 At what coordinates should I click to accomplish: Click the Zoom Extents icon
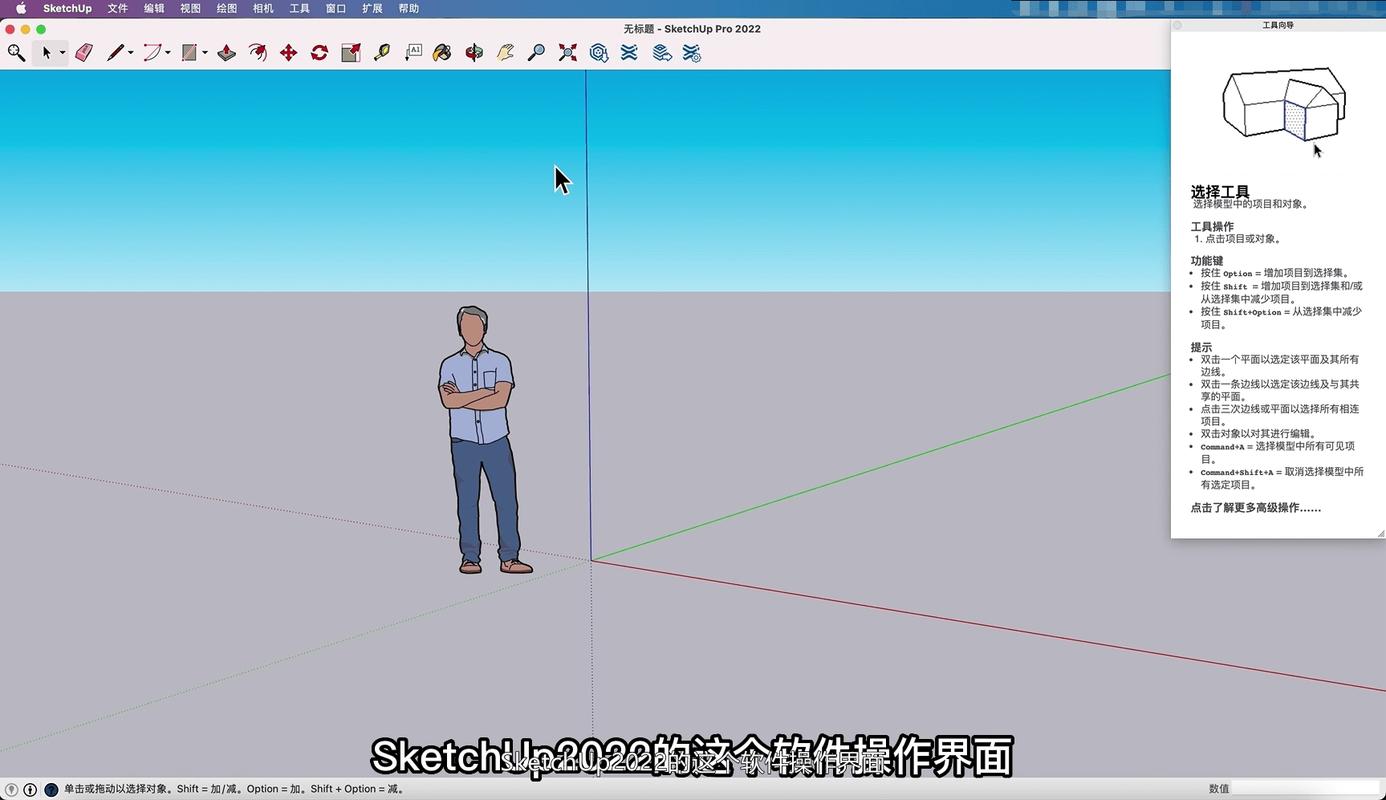point(568,53)
